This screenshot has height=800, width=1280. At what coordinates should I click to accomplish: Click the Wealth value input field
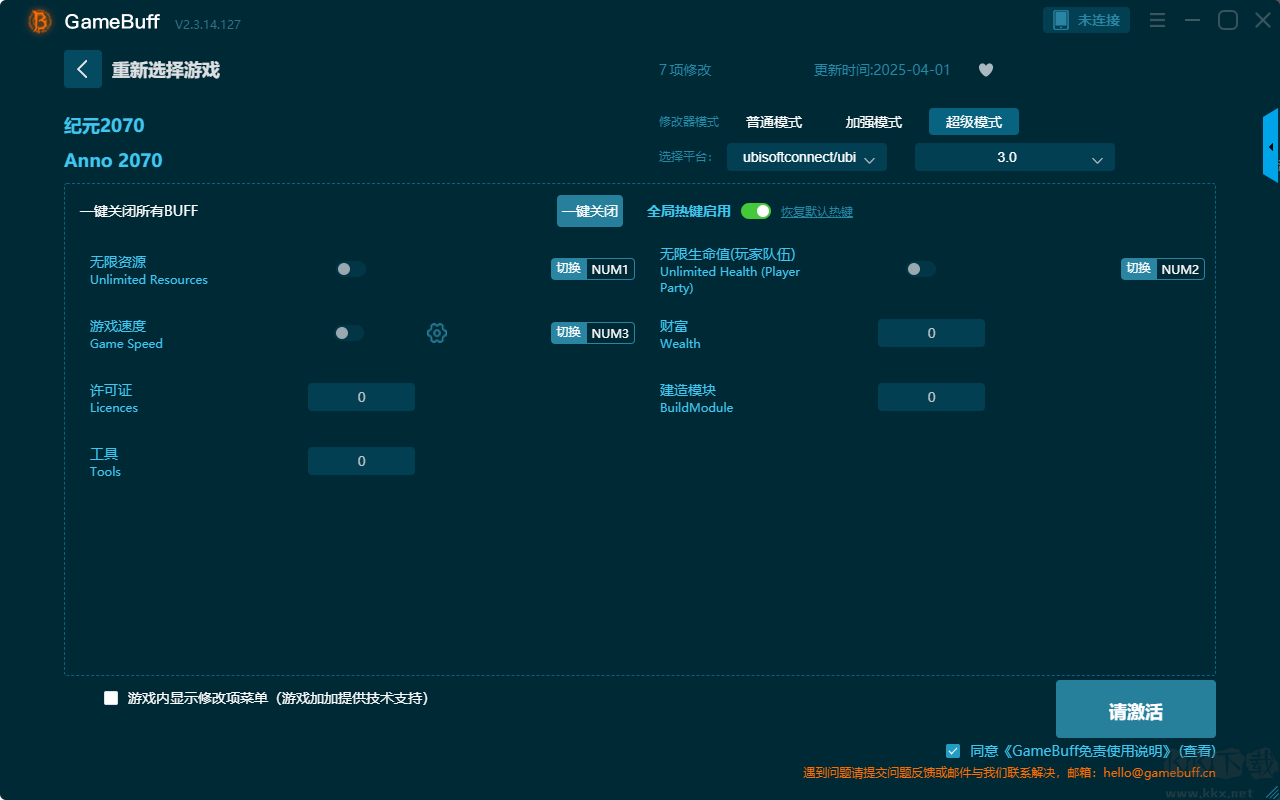click(931, 333)
